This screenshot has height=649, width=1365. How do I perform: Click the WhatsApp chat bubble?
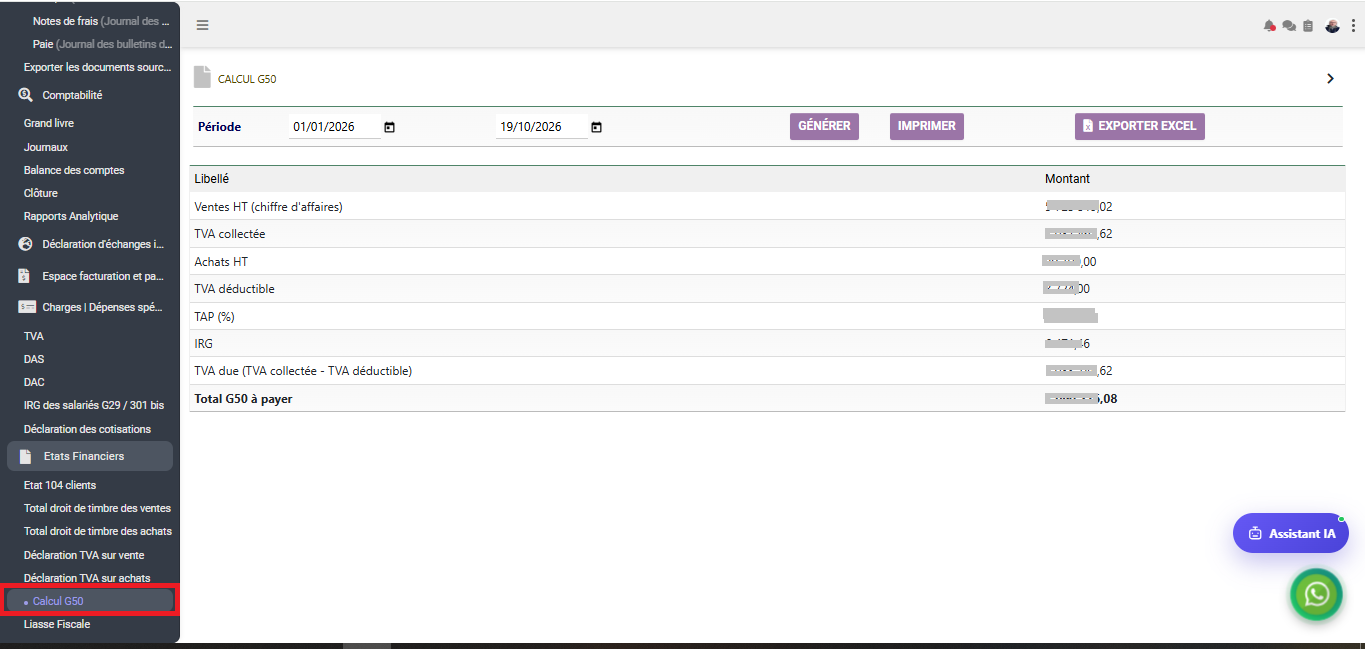(1317, 594)
